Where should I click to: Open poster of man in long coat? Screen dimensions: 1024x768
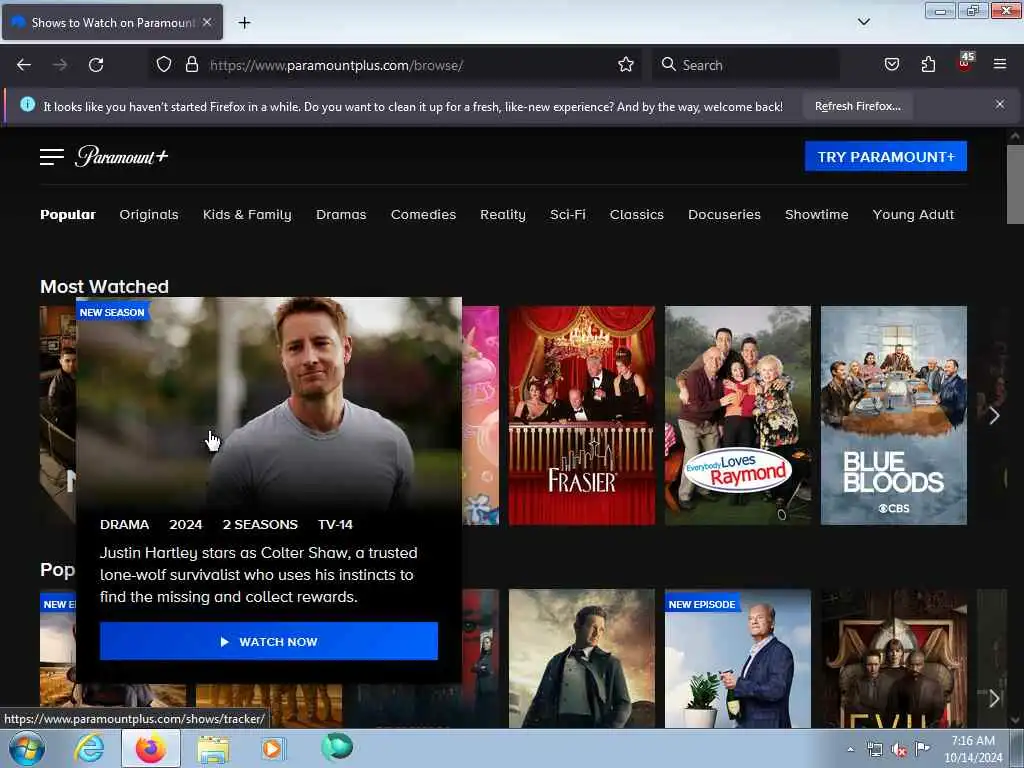click(x=582, y=658)
